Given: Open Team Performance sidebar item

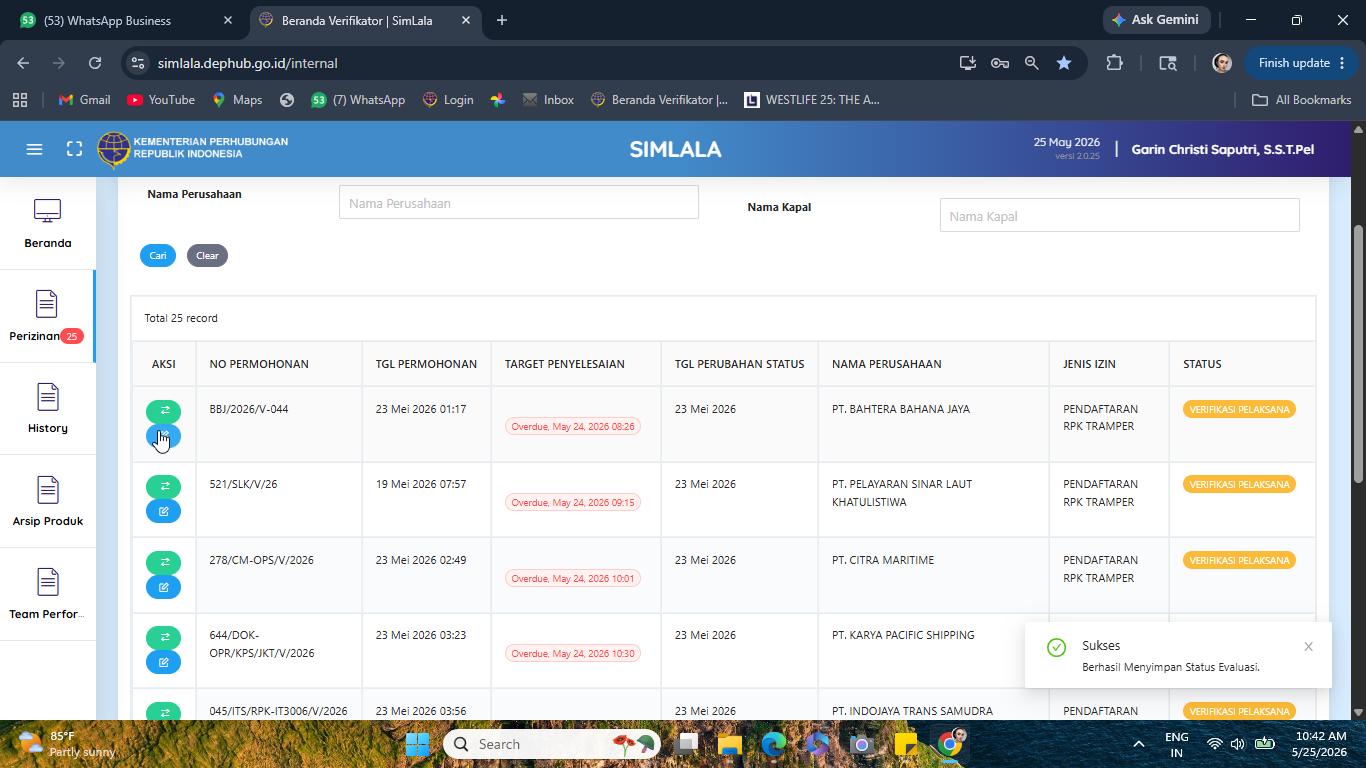Looking at the screenshot, I should tap(47, 594).
